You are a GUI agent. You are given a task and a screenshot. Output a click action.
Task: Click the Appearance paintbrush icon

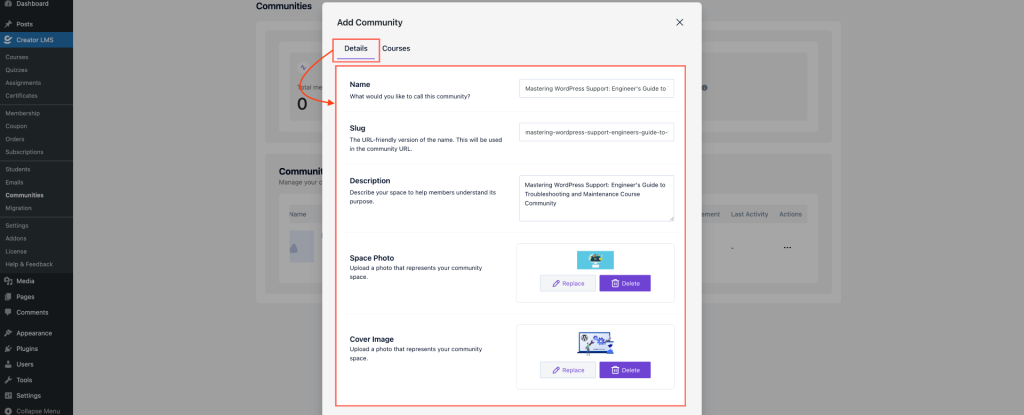tap(8, 333)
